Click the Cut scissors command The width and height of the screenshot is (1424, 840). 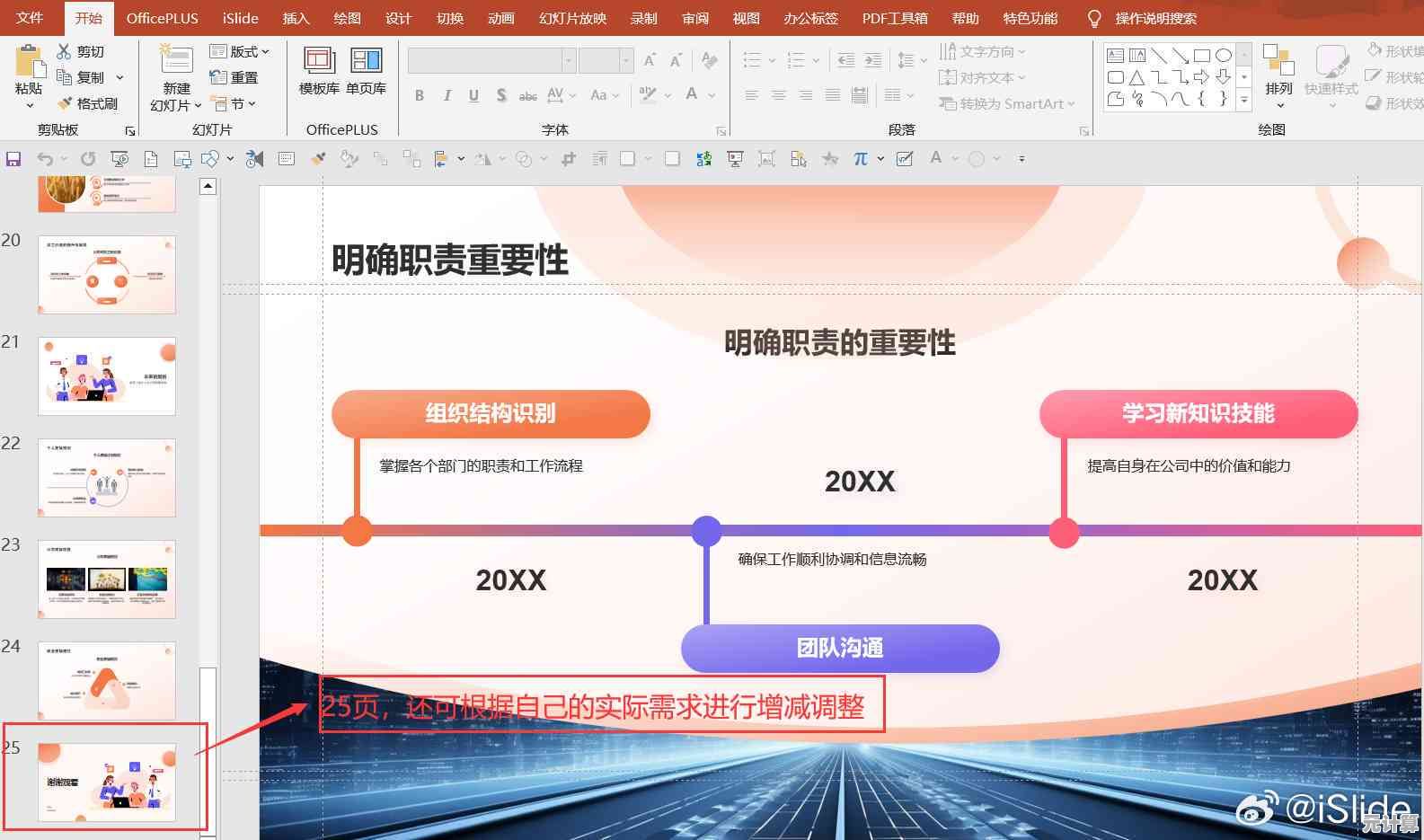[81, 51]
